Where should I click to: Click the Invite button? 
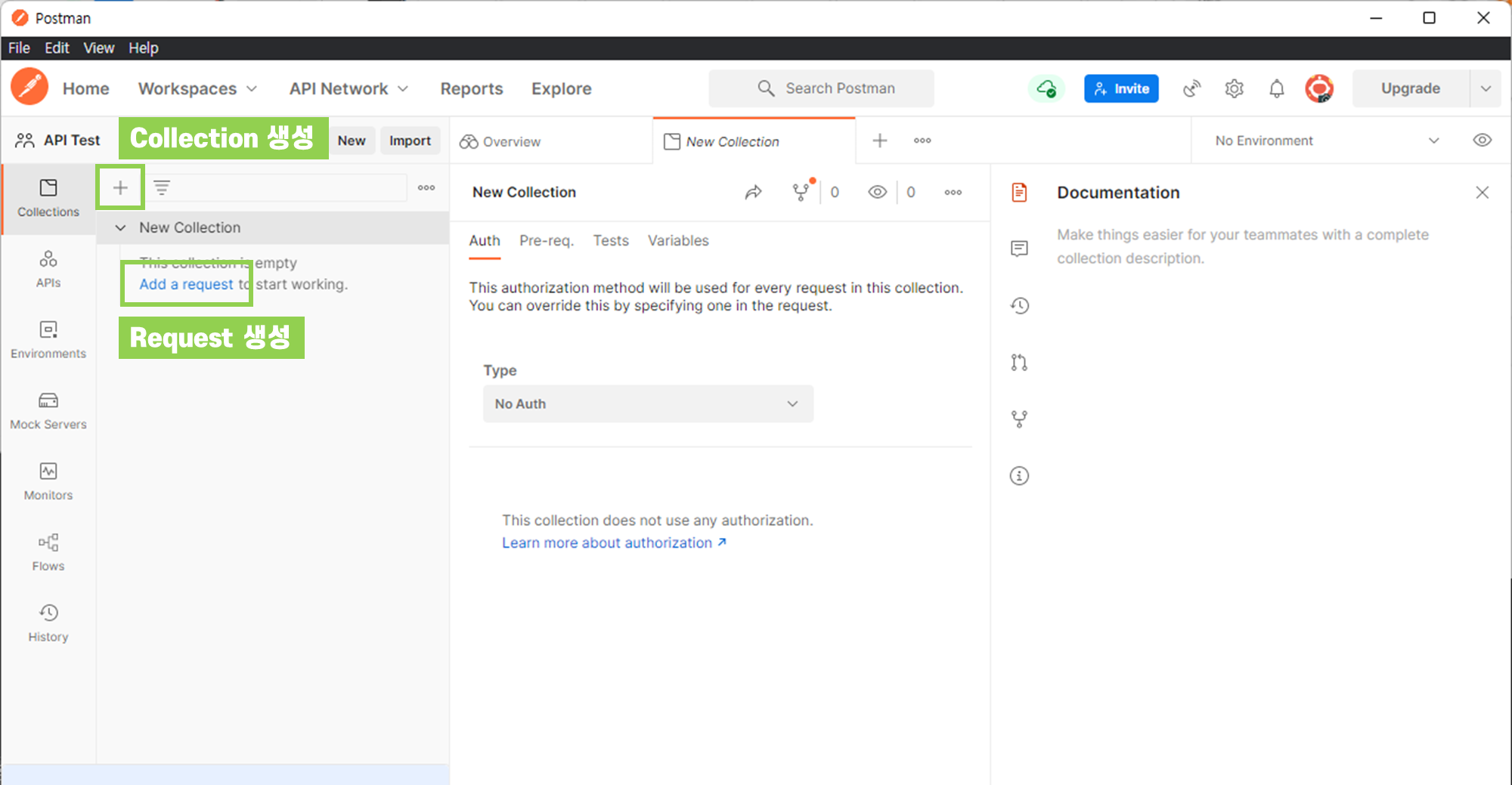[x=1121, y=88]
